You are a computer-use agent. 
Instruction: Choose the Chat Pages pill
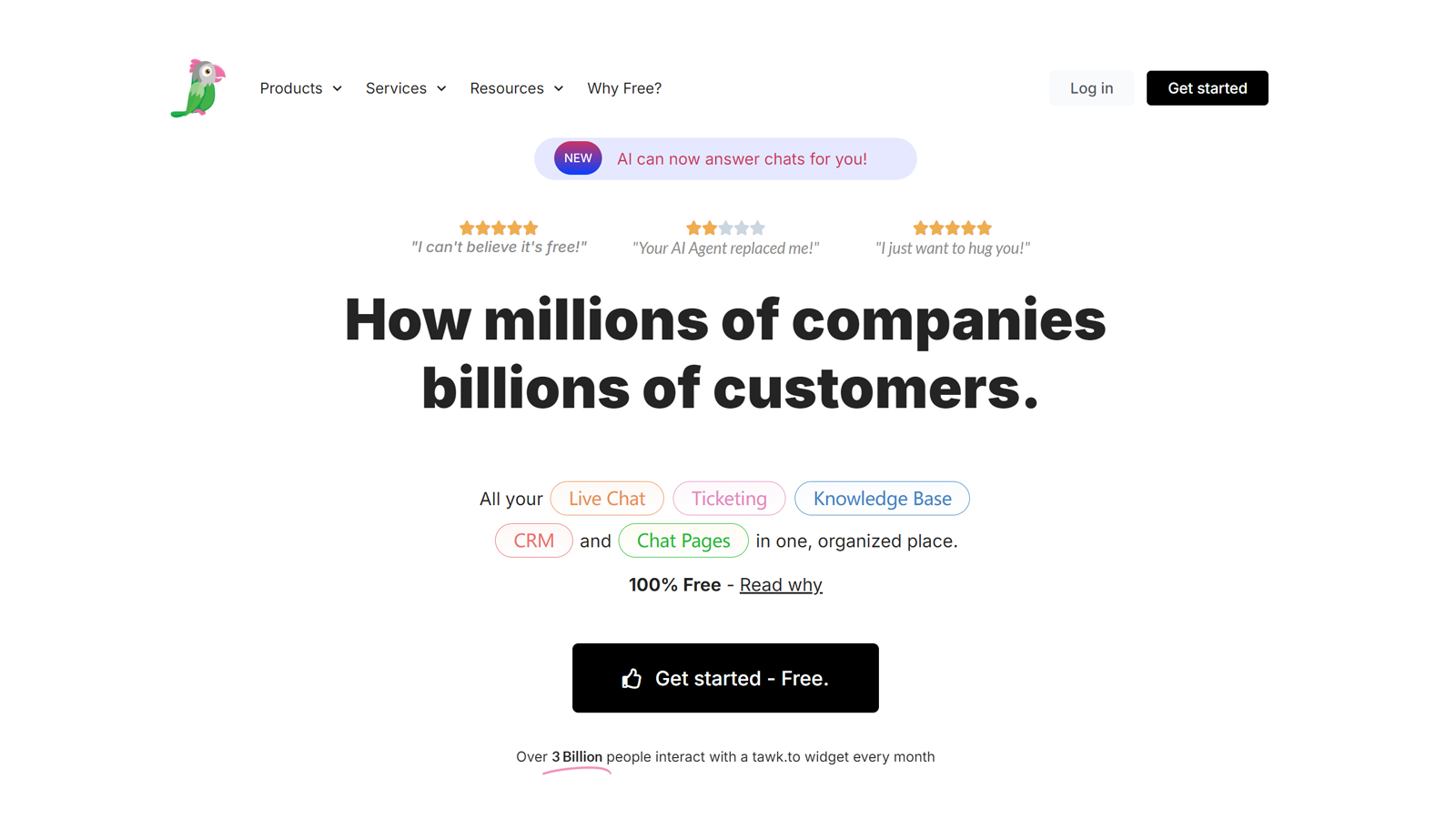683,541
